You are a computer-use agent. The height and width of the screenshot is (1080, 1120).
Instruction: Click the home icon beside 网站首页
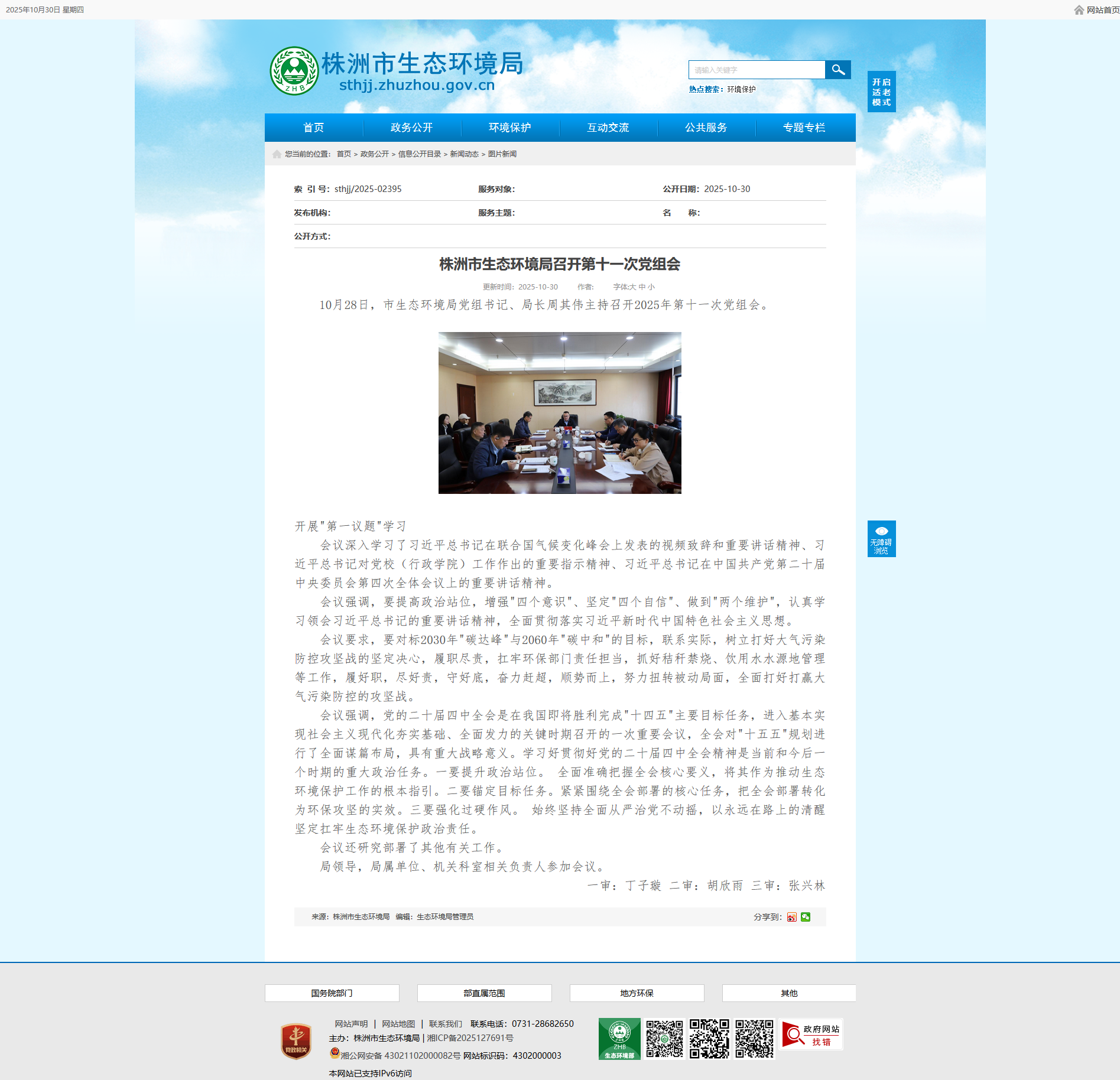1079,10
